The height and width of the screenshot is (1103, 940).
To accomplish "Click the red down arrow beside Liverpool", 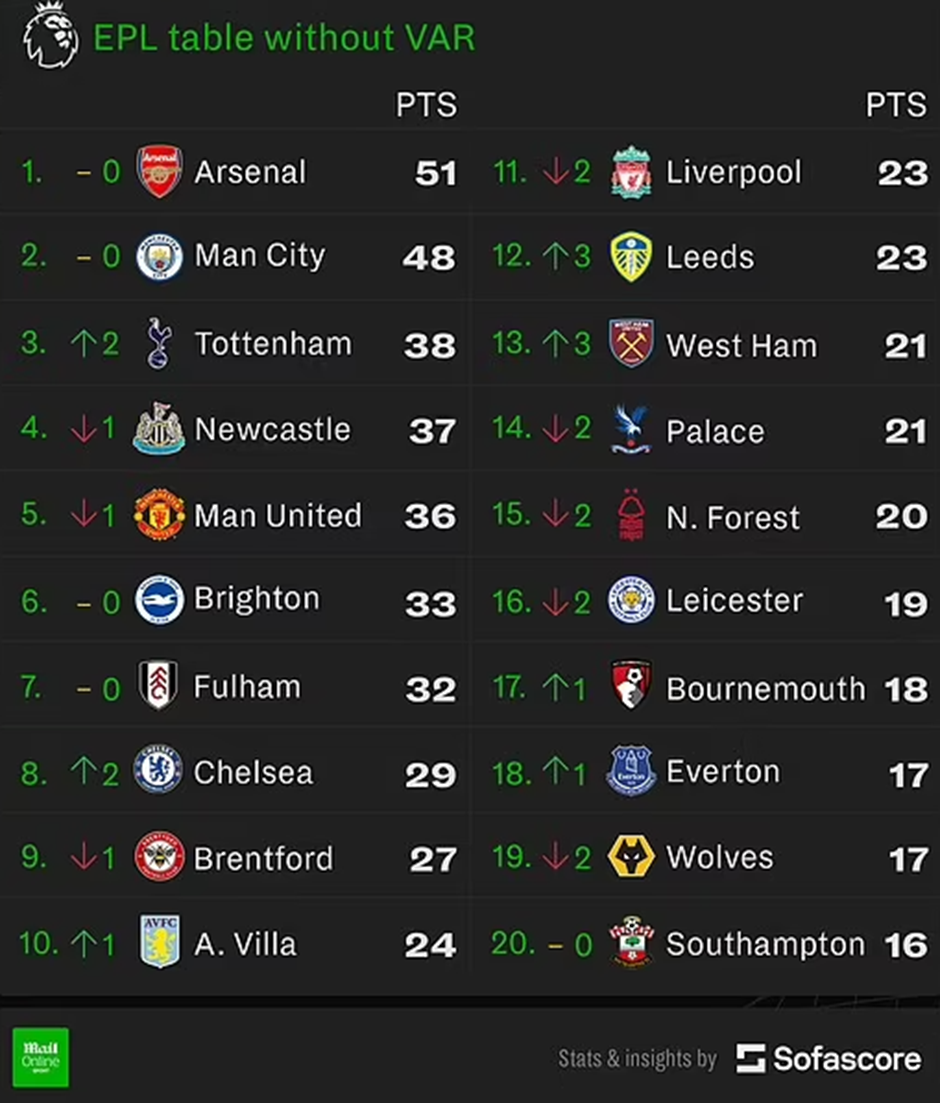I will [x=555, y=172].
